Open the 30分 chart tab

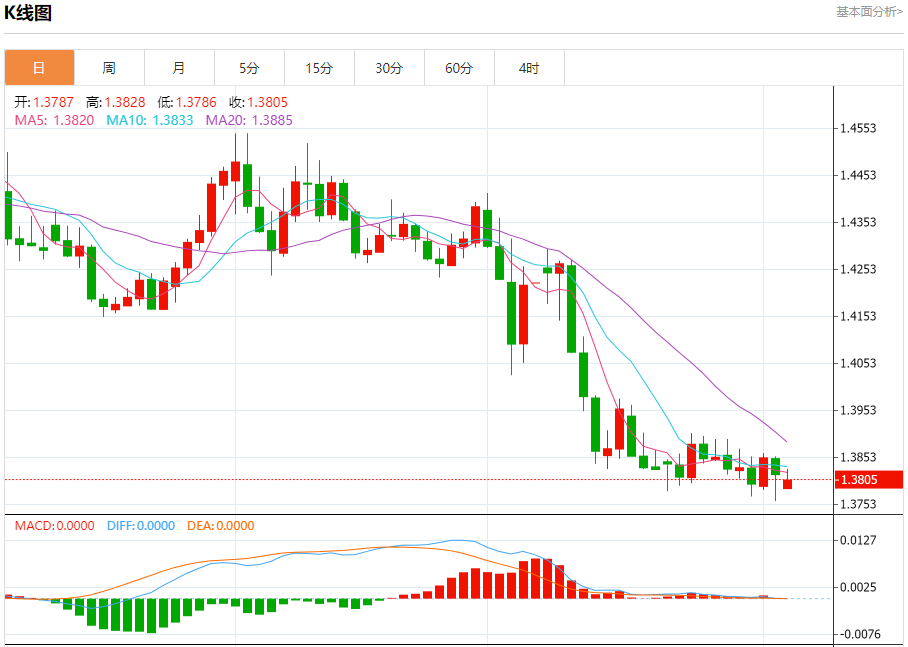coord(390,68)
